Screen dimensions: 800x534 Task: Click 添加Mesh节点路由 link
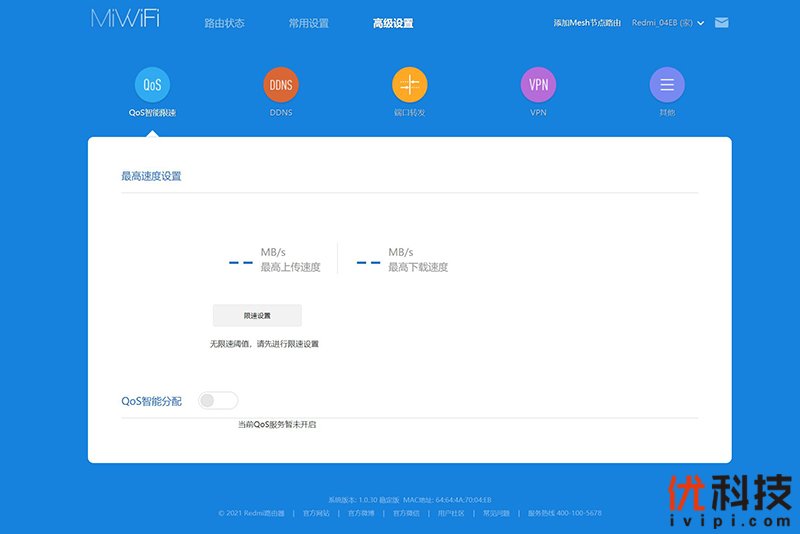click(587, 23)
